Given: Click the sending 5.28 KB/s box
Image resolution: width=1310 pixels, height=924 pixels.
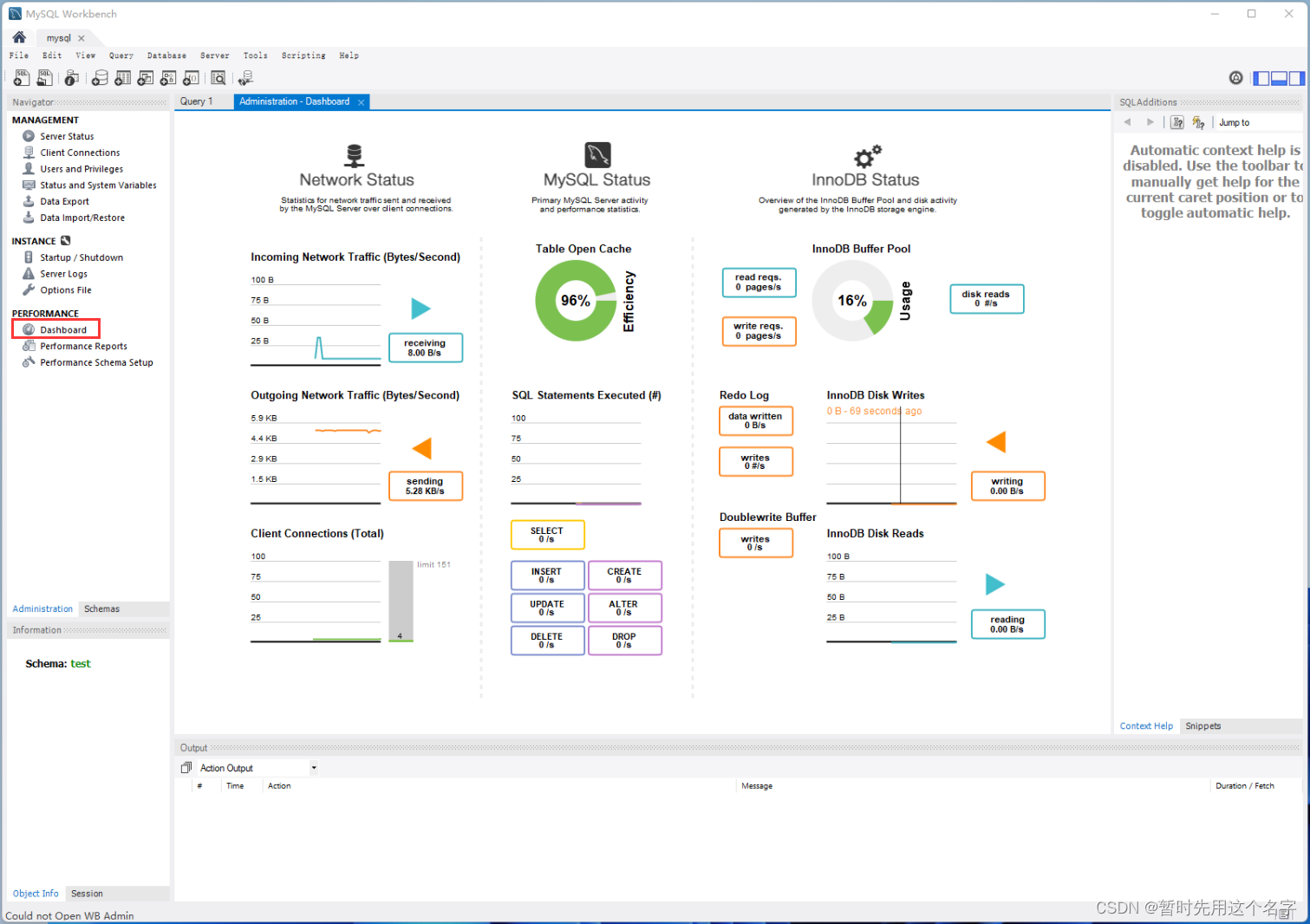Looking at the screenshot, I should click(425, 486).
